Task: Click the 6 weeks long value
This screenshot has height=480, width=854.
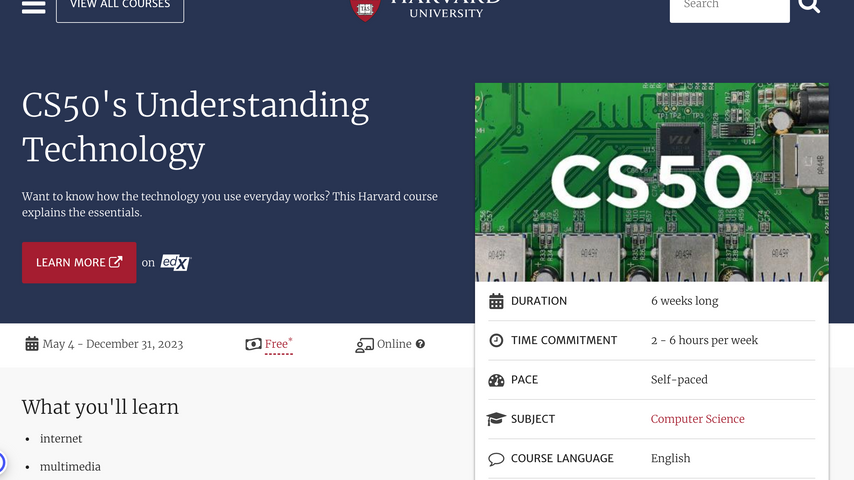Action: coord(685,301)
